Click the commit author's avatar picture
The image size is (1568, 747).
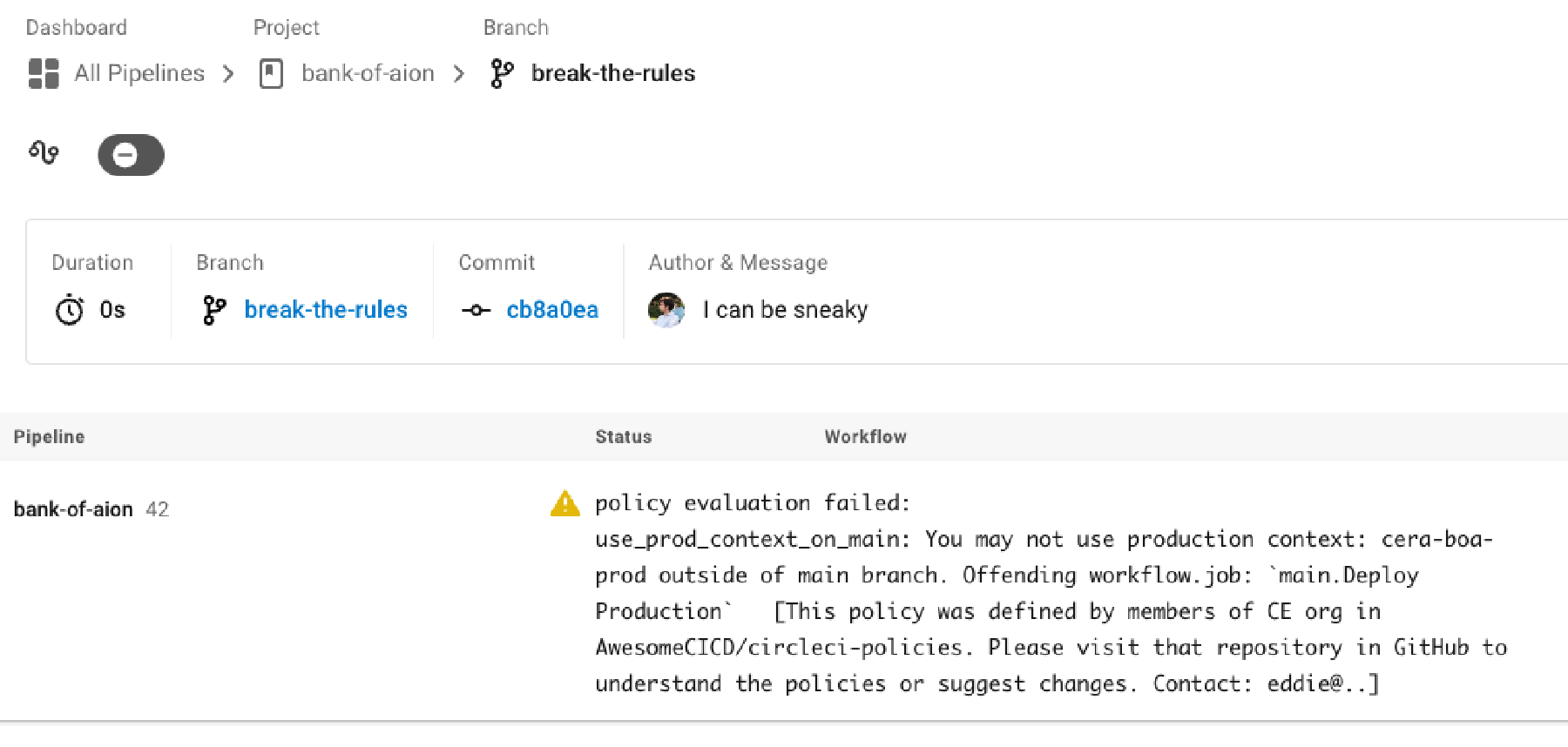666,310
